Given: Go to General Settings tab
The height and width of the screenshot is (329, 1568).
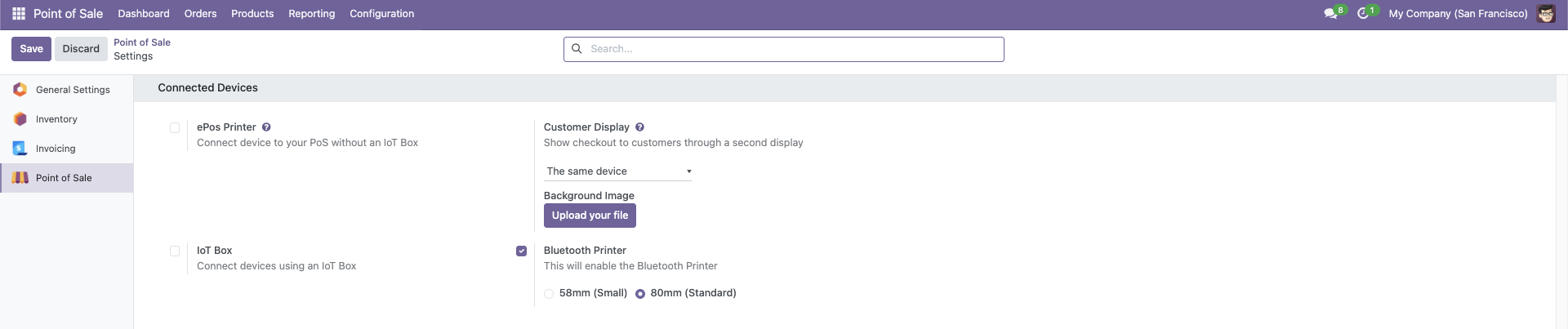Looking at the screenshot, I should click(67, 90).
